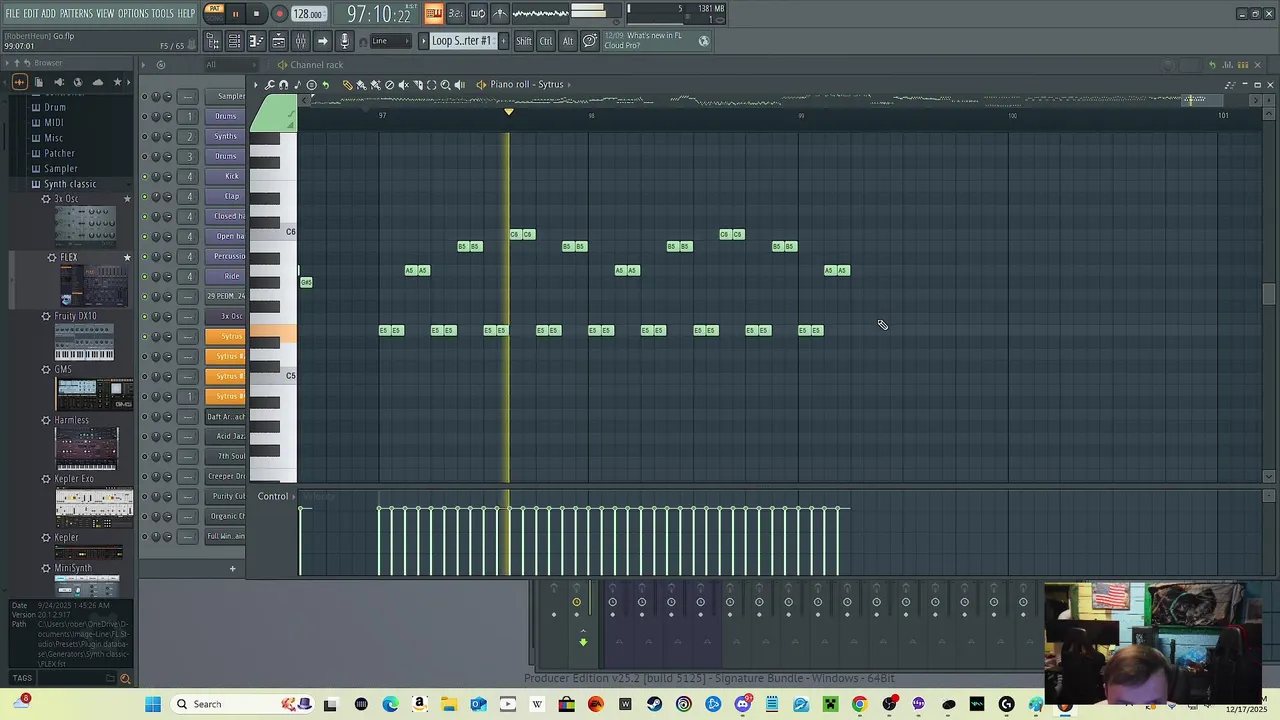Click the playhead marker on the timeline
This screenshot has height=720, width=1280.
(508, 112)
